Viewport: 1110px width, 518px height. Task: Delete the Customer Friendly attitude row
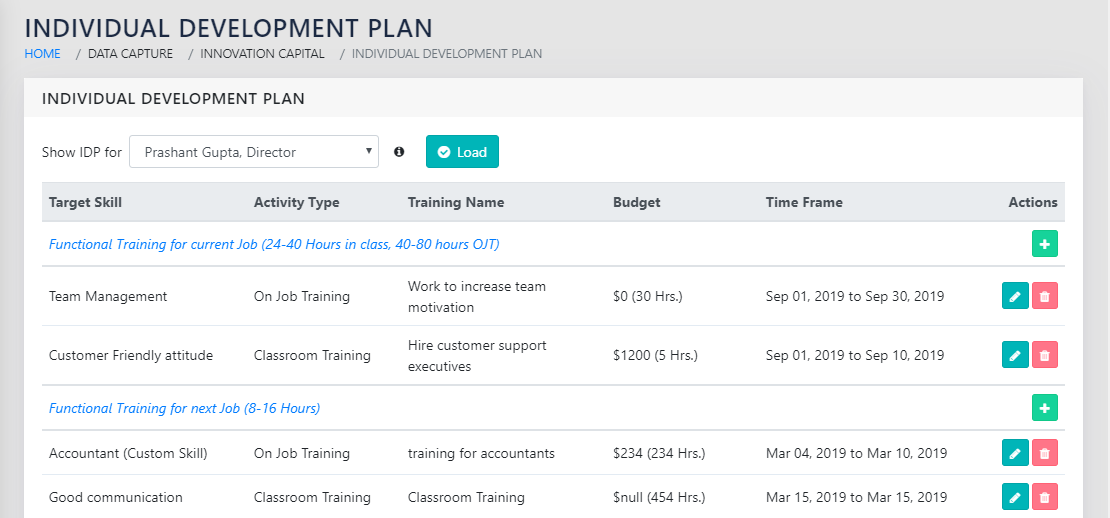click(1045, 355)
